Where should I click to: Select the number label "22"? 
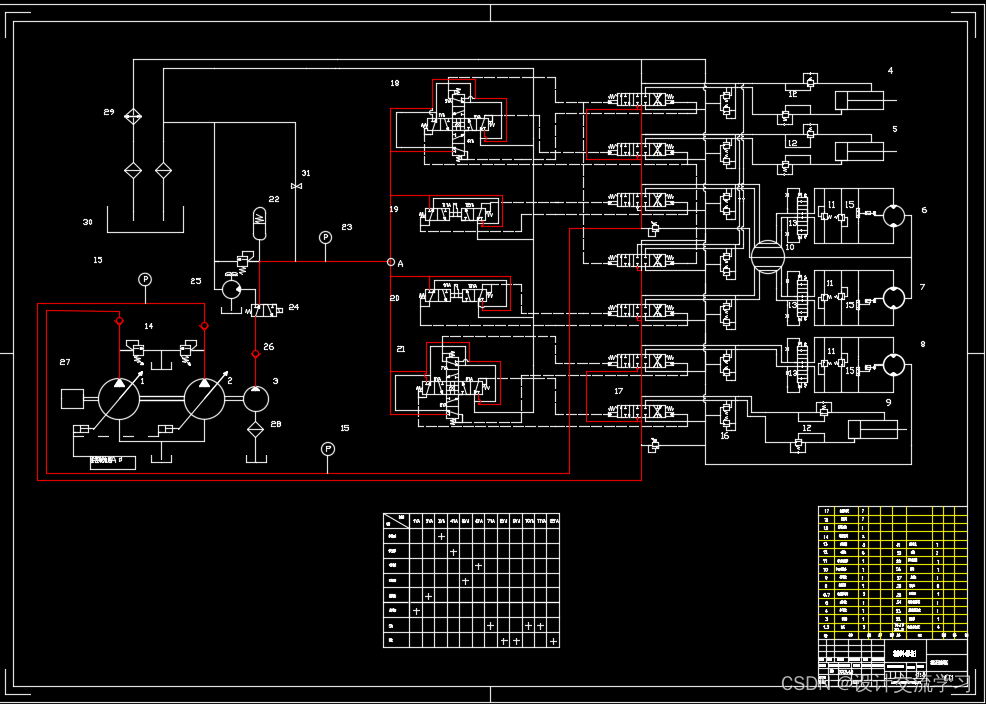click(274, 199)
